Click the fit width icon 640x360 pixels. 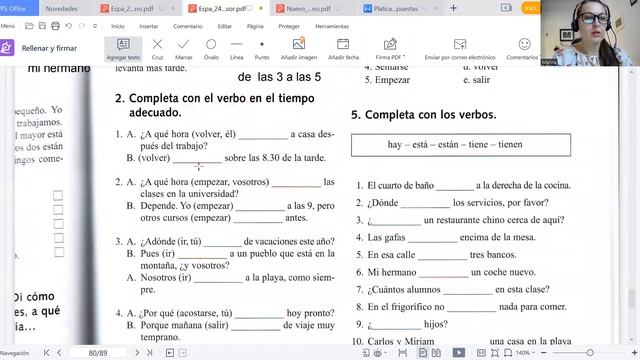(402, 353)
